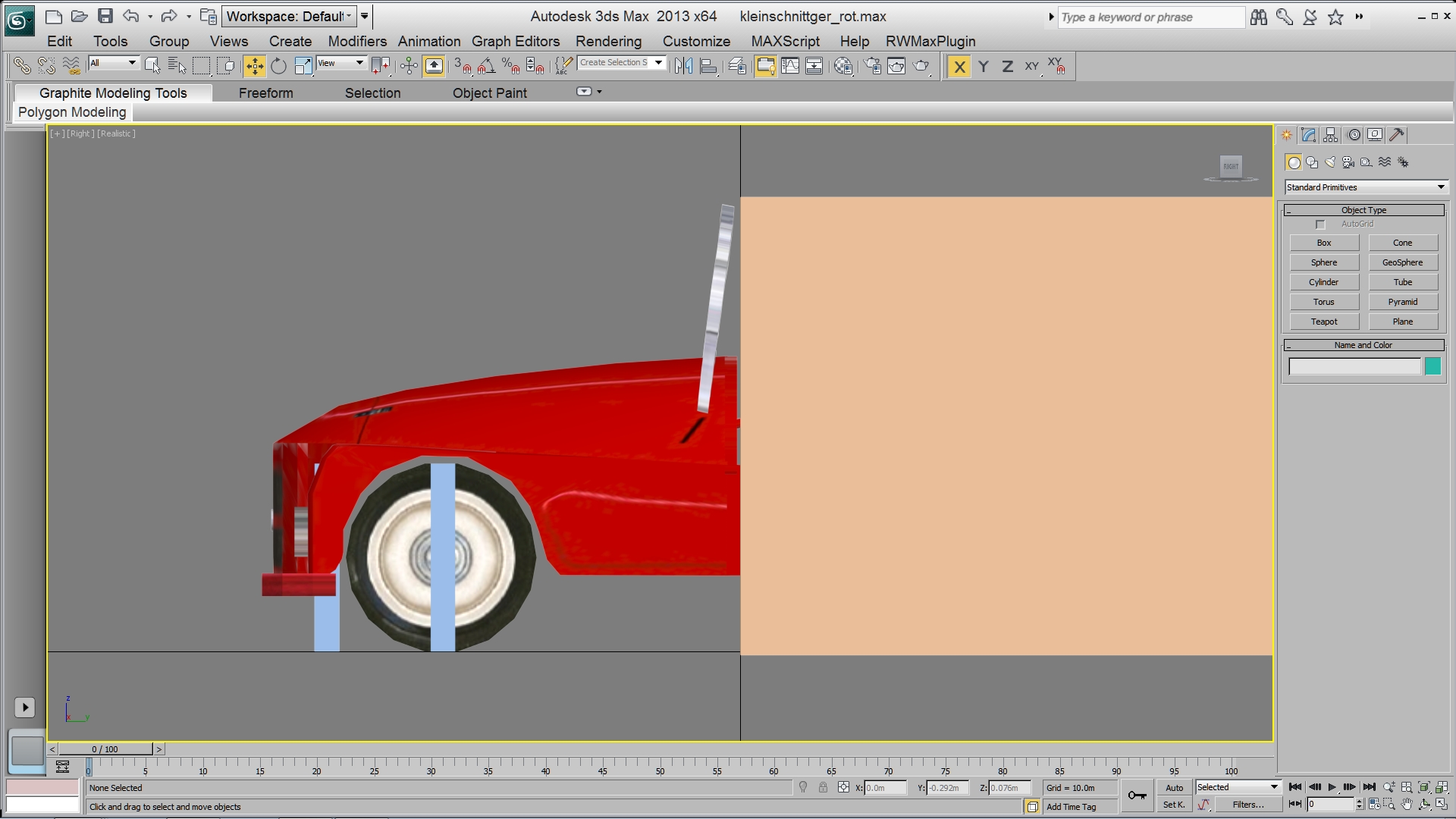Open the Modifiers menu
The width and height of the screenshot is (1456, 819).
click(356, 42)
